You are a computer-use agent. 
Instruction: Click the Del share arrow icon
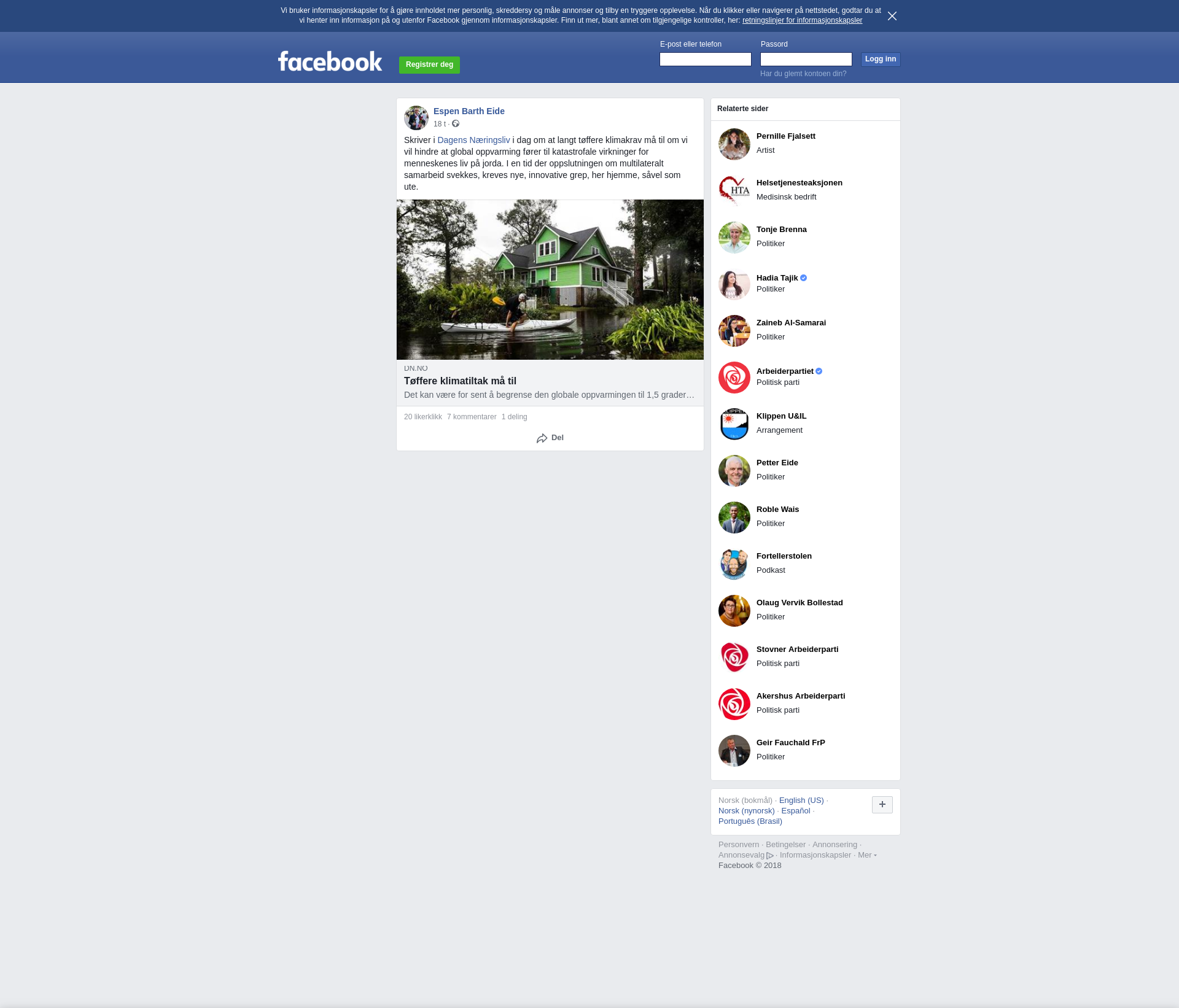[x=542, y=438]
